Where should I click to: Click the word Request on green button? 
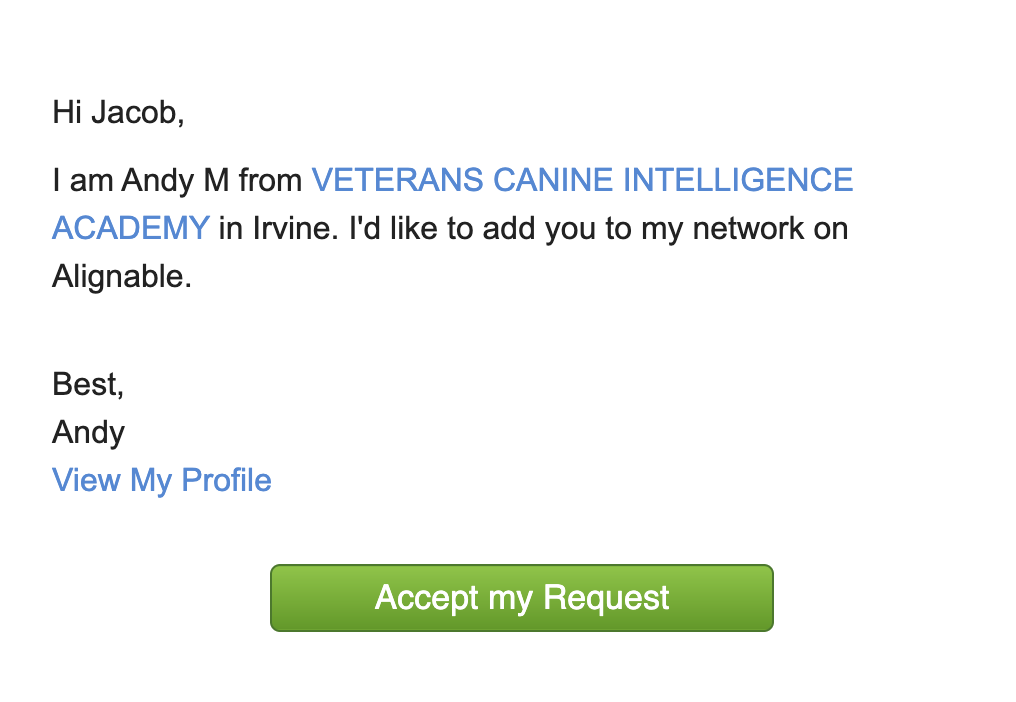606,598
